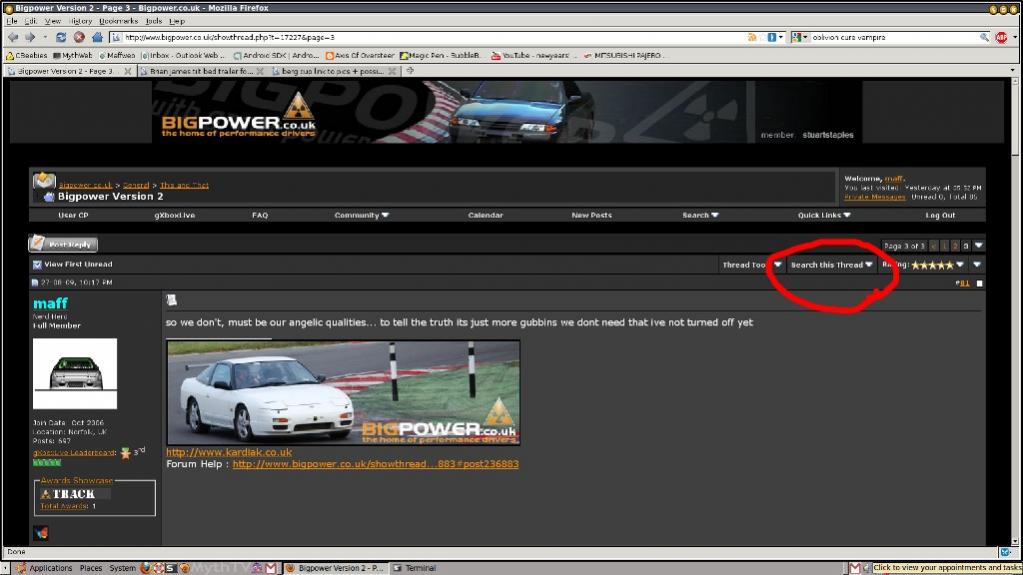The width and height of the screenshot is (1023, 575).
Task: Click the Log Out link
Action: [x=939, y=215]
